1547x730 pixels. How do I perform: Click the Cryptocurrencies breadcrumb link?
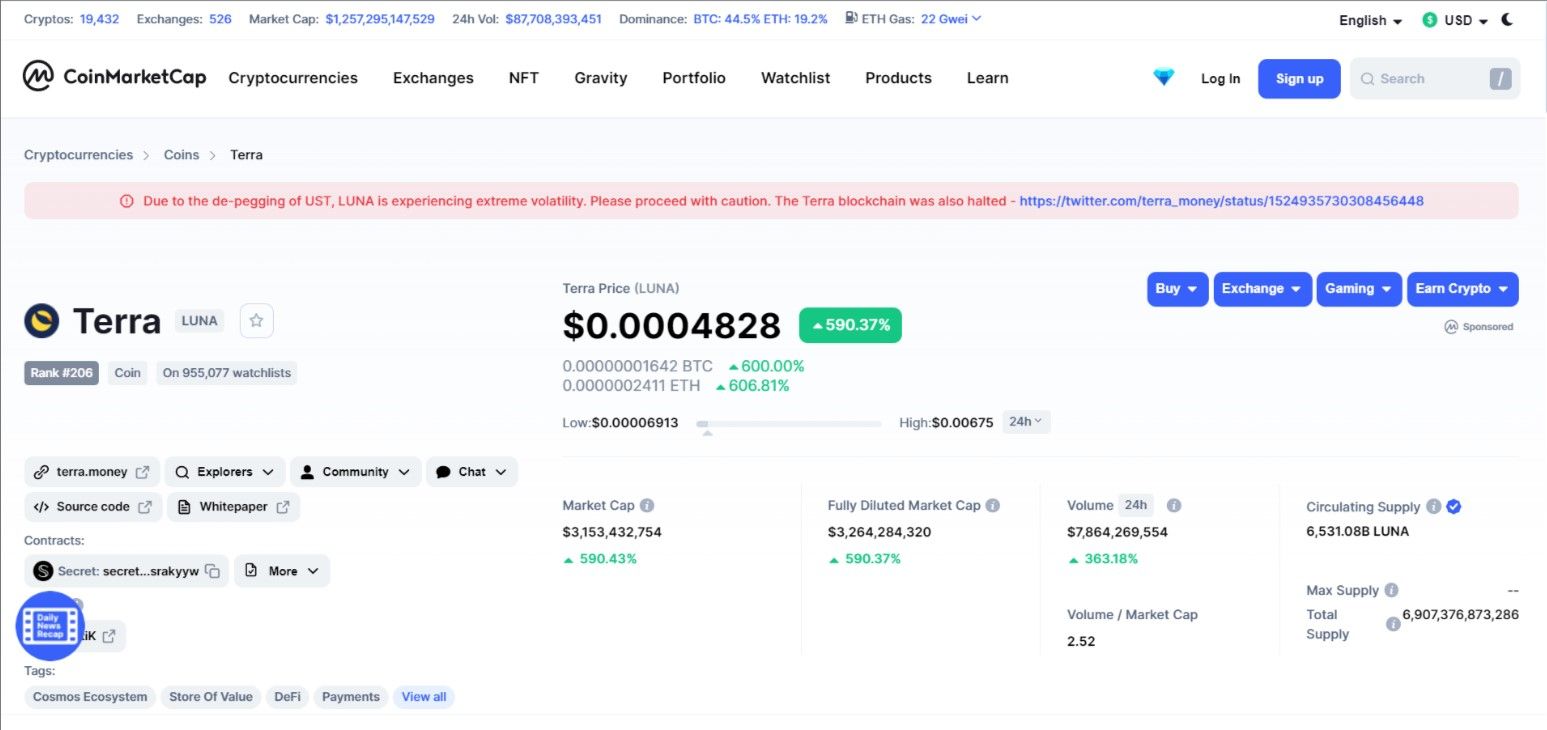[x=78, y=155]
